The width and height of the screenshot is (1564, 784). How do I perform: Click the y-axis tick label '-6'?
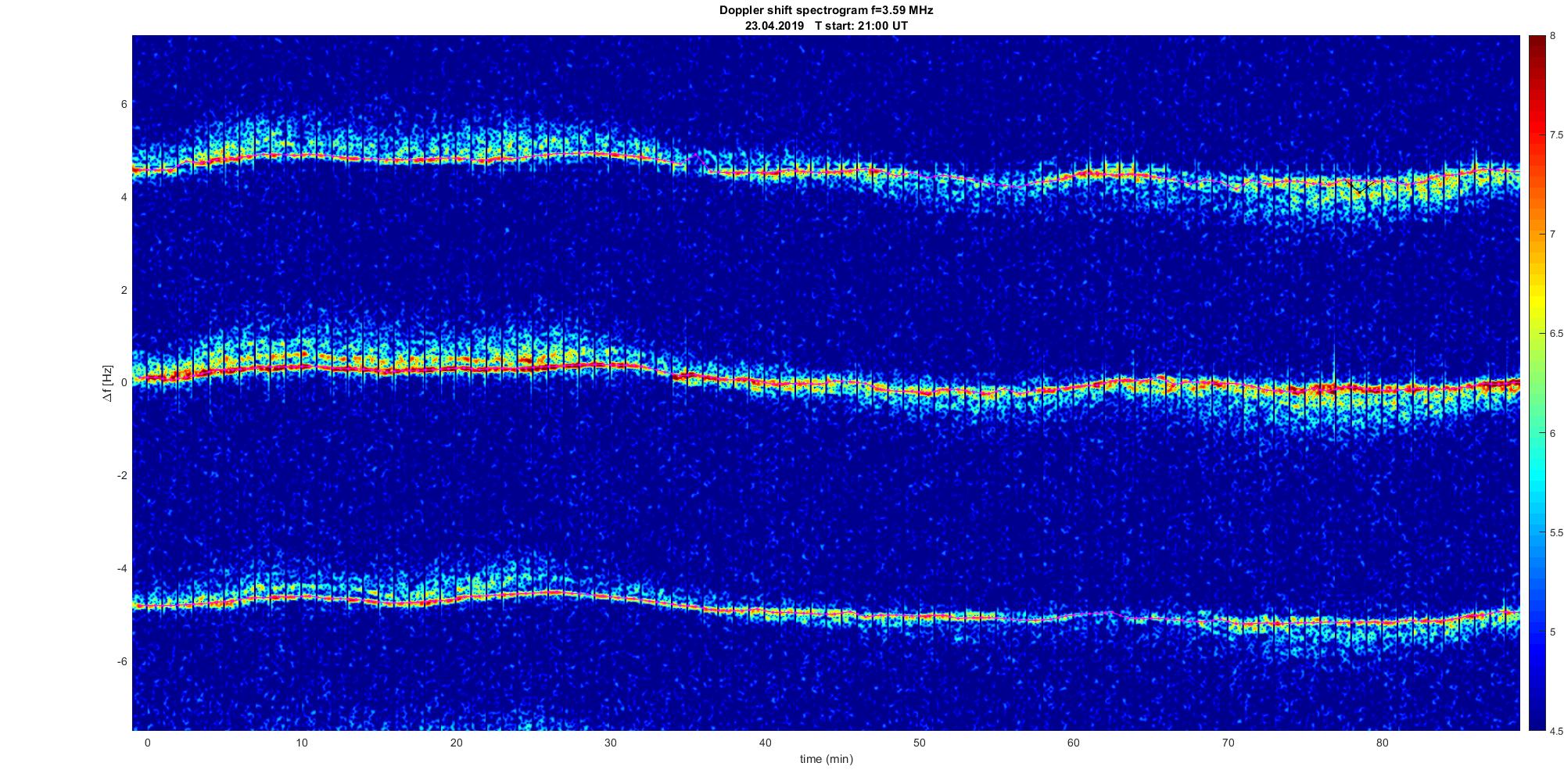tap(122, 661)
